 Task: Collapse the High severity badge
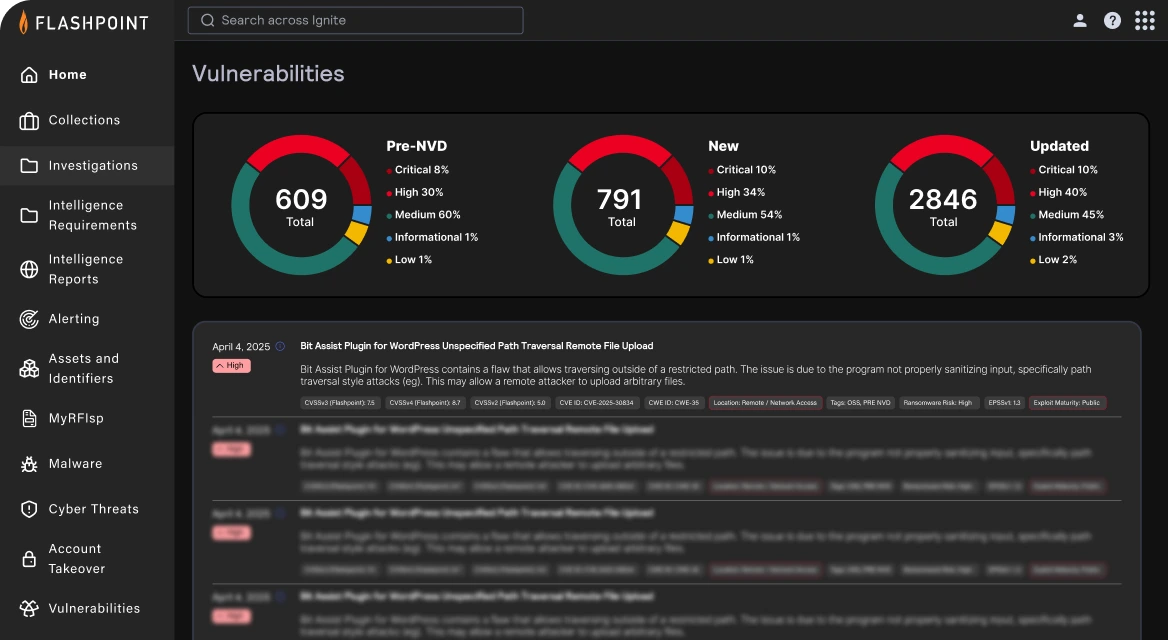232,366
